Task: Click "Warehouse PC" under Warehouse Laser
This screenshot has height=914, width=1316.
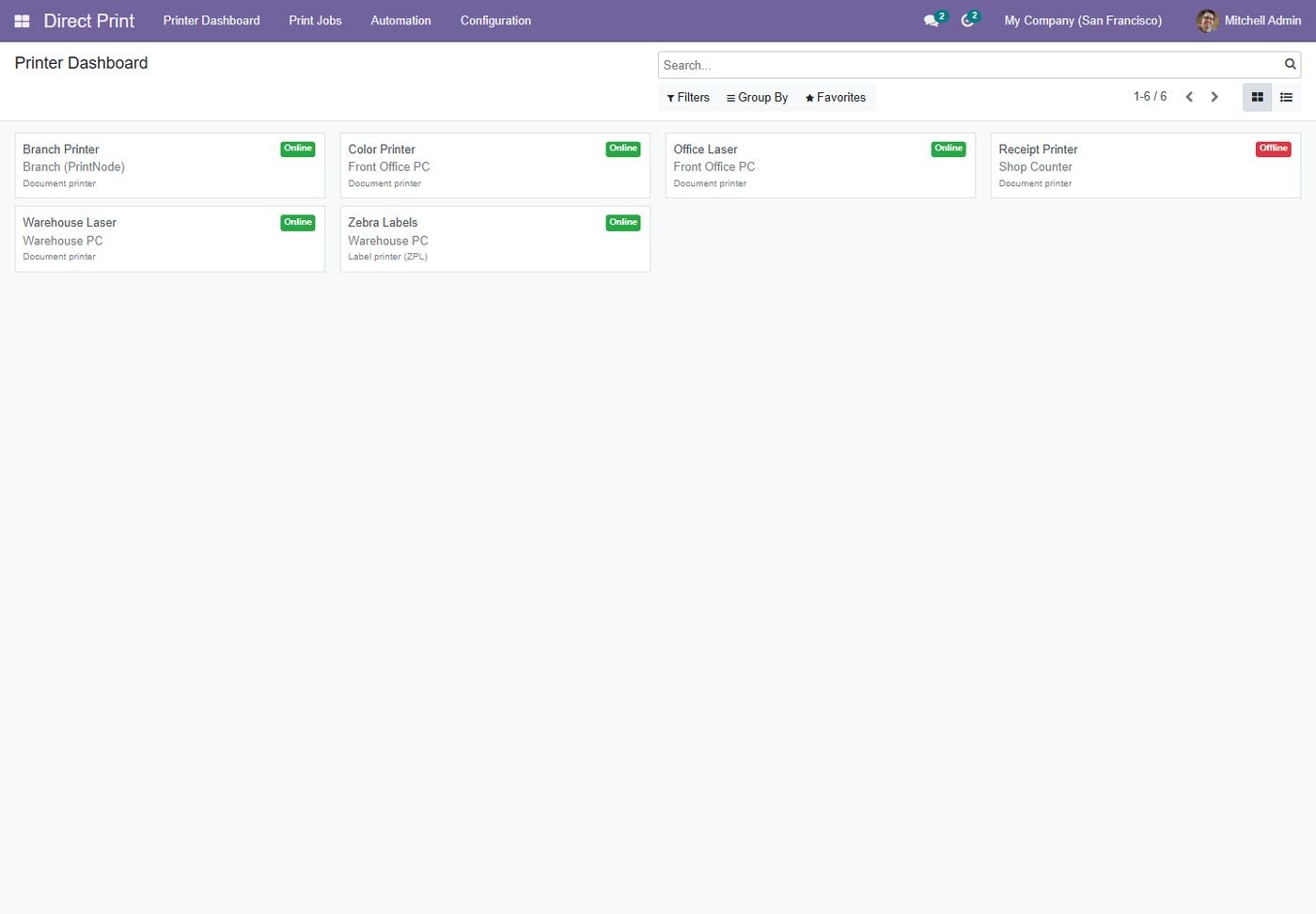Action: click(63, 241)
